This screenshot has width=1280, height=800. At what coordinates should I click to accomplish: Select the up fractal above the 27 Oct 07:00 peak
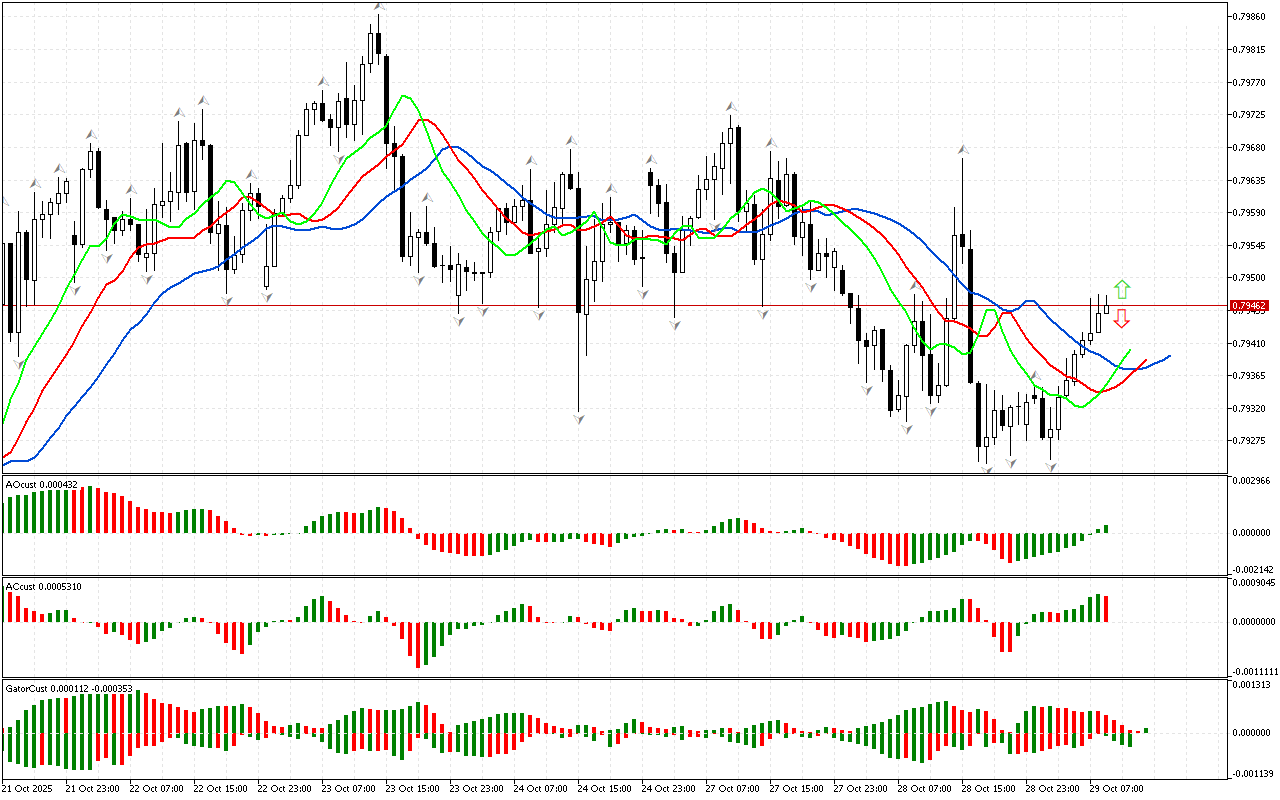pyautogui.click(x=732, y=105)
